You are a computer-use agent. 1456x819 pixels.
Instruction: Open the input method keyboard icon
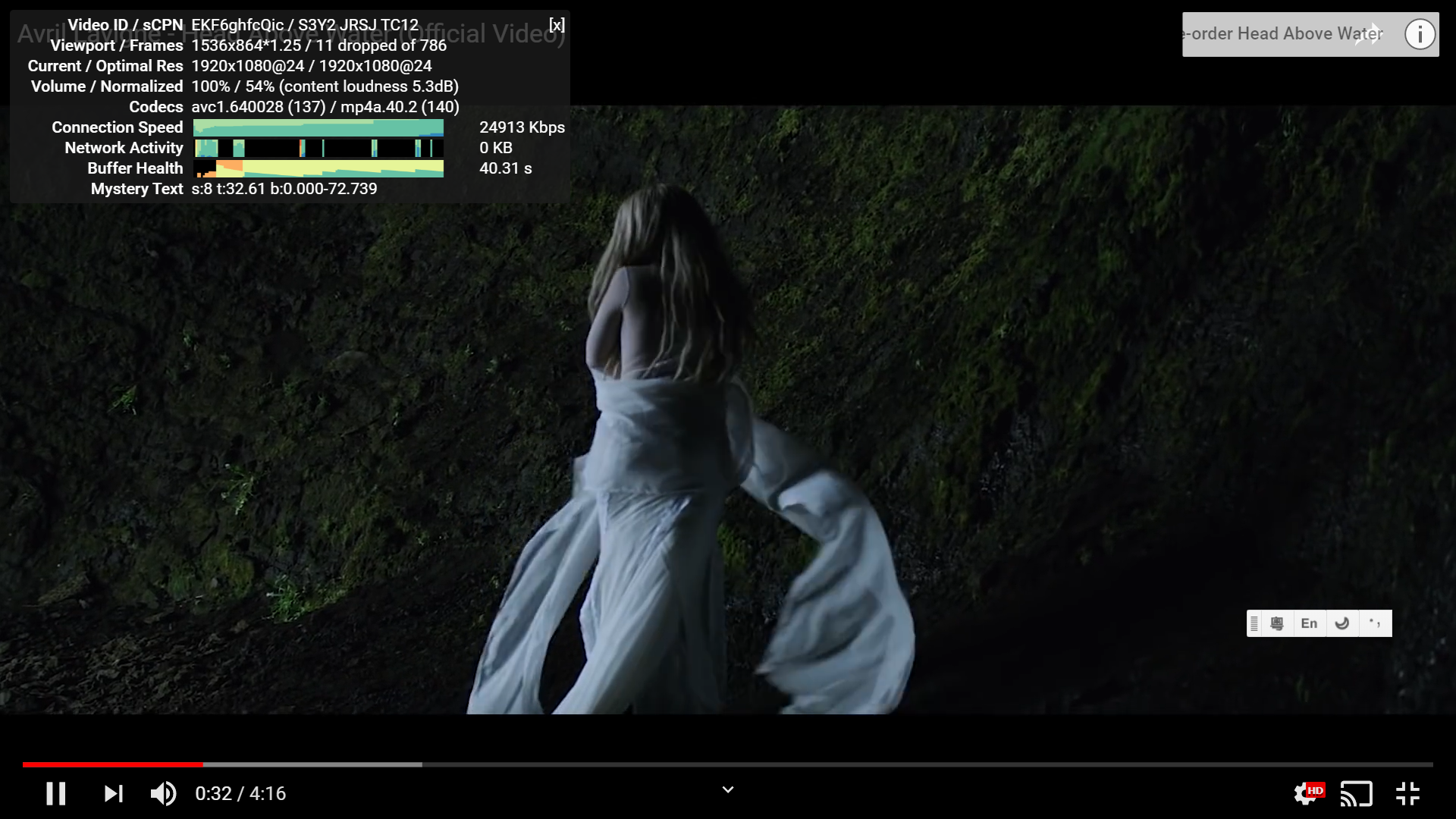coord(1277,623)
